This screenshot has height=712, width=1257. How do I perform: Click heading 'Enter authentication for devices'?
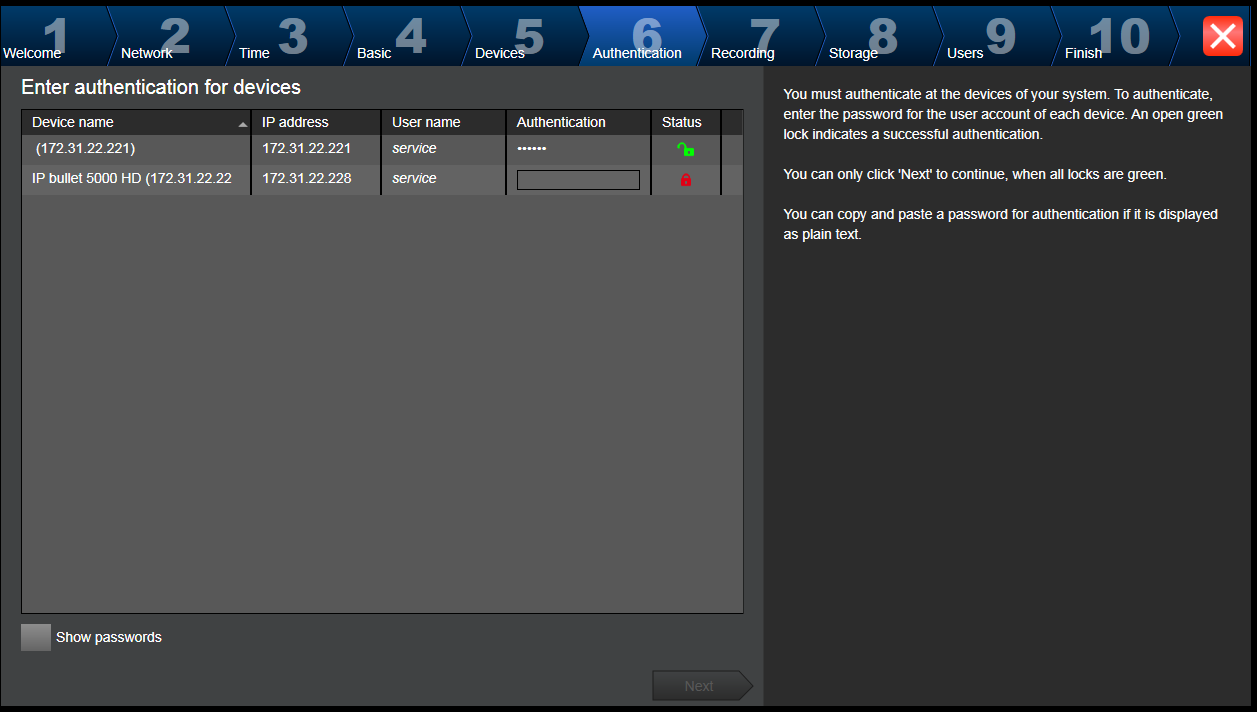click(161, 88)
